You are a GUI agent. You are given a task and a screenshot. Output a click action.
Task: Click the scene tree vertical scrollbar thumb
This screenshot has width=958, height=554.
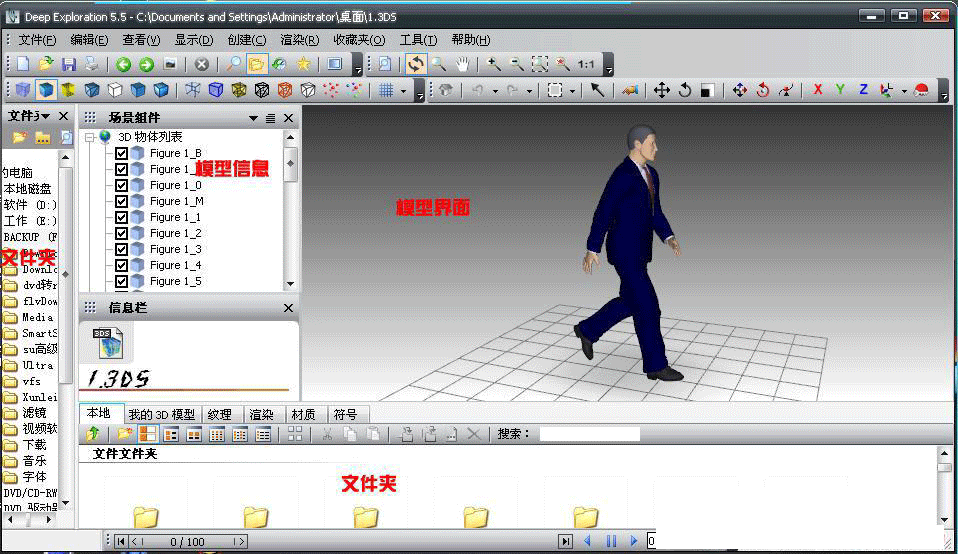pyautogui.click(x=290, y=164)
